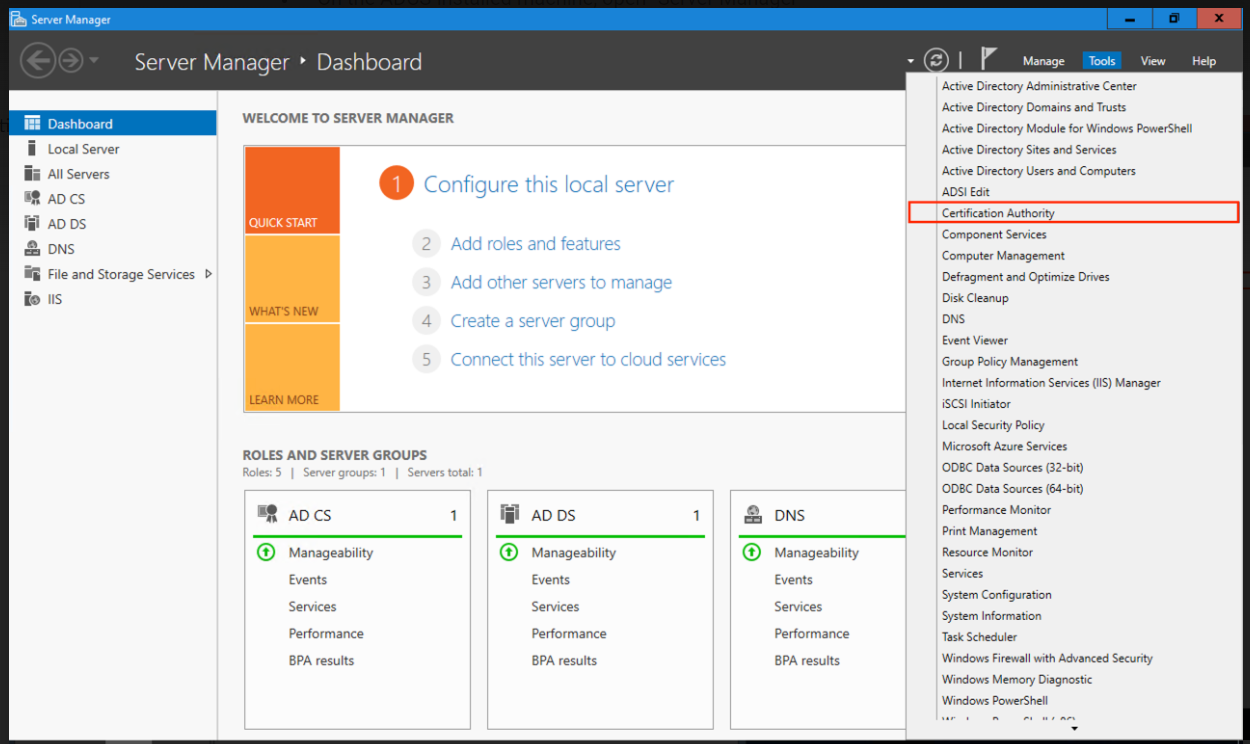Open Performance Monitor from Tools menu

996,510
